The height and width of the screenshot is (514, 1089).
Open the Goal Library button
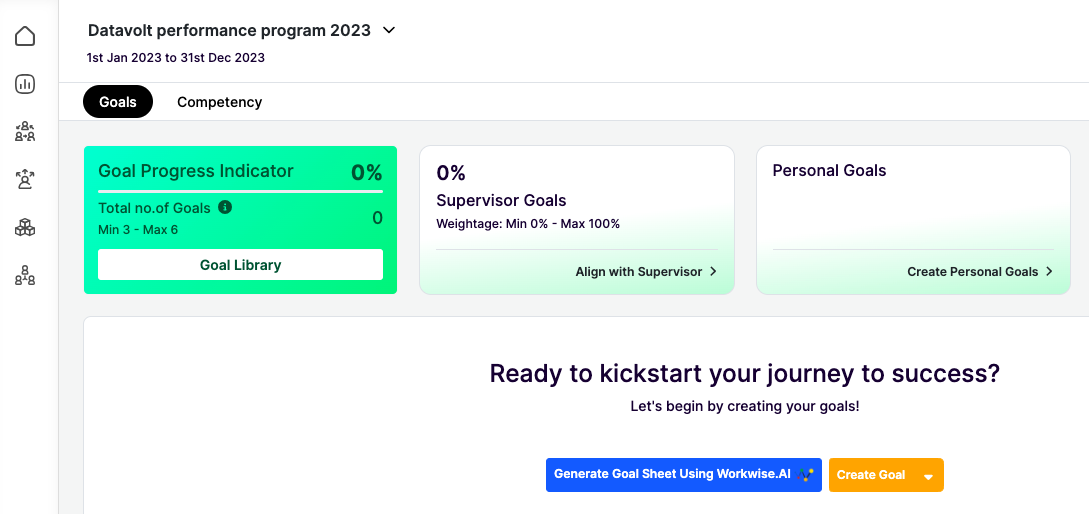tap(240, 265)
